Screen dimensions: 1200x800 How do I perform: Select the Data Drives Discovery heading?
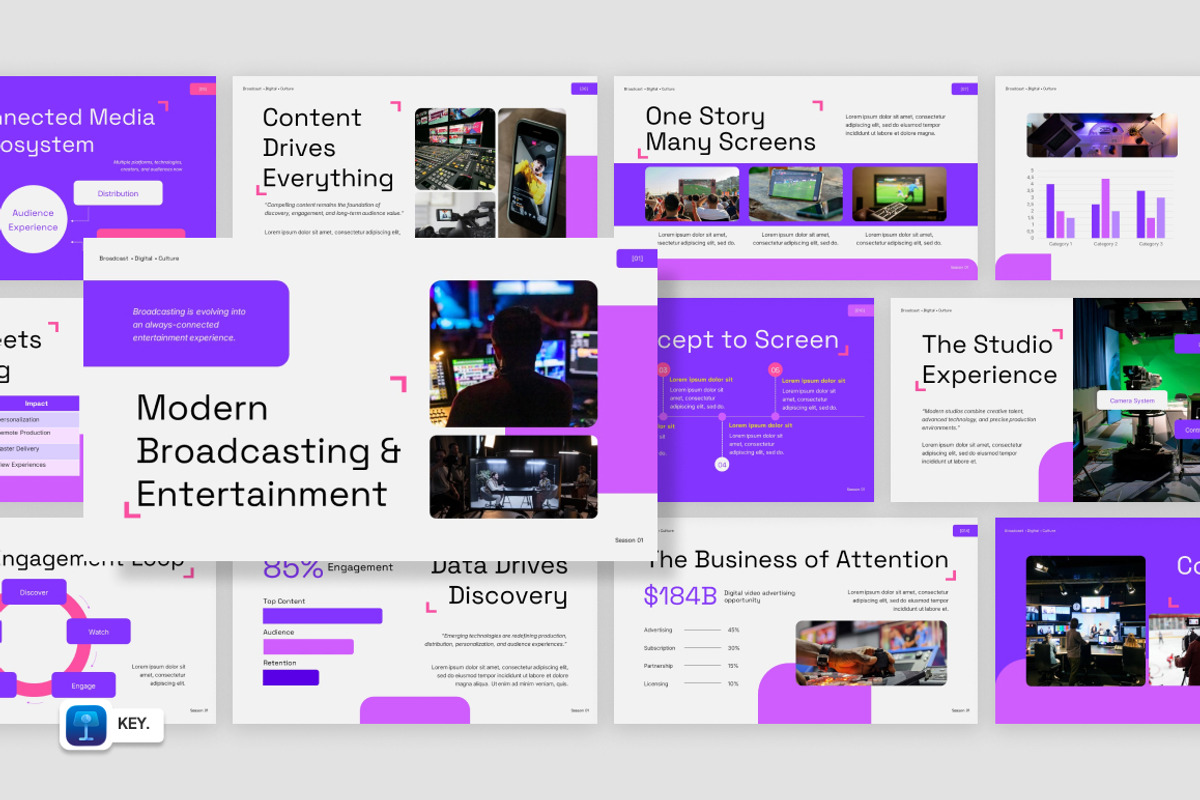[x=499, y=581]
